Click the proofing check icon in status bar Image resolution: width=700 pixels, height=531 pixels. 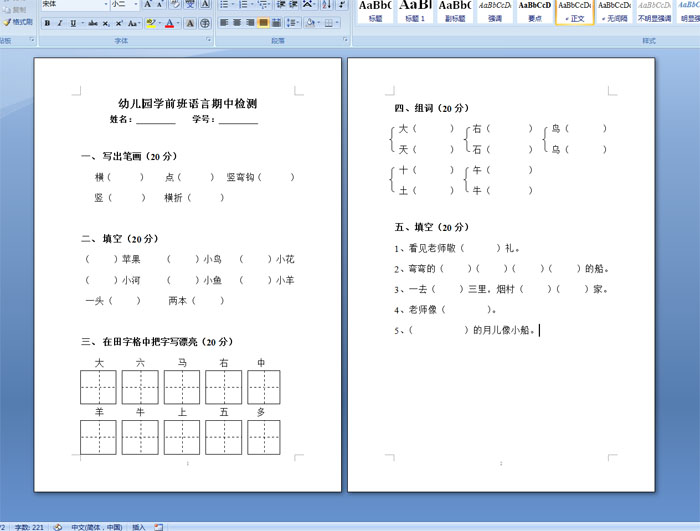click(x=58, y=527)
